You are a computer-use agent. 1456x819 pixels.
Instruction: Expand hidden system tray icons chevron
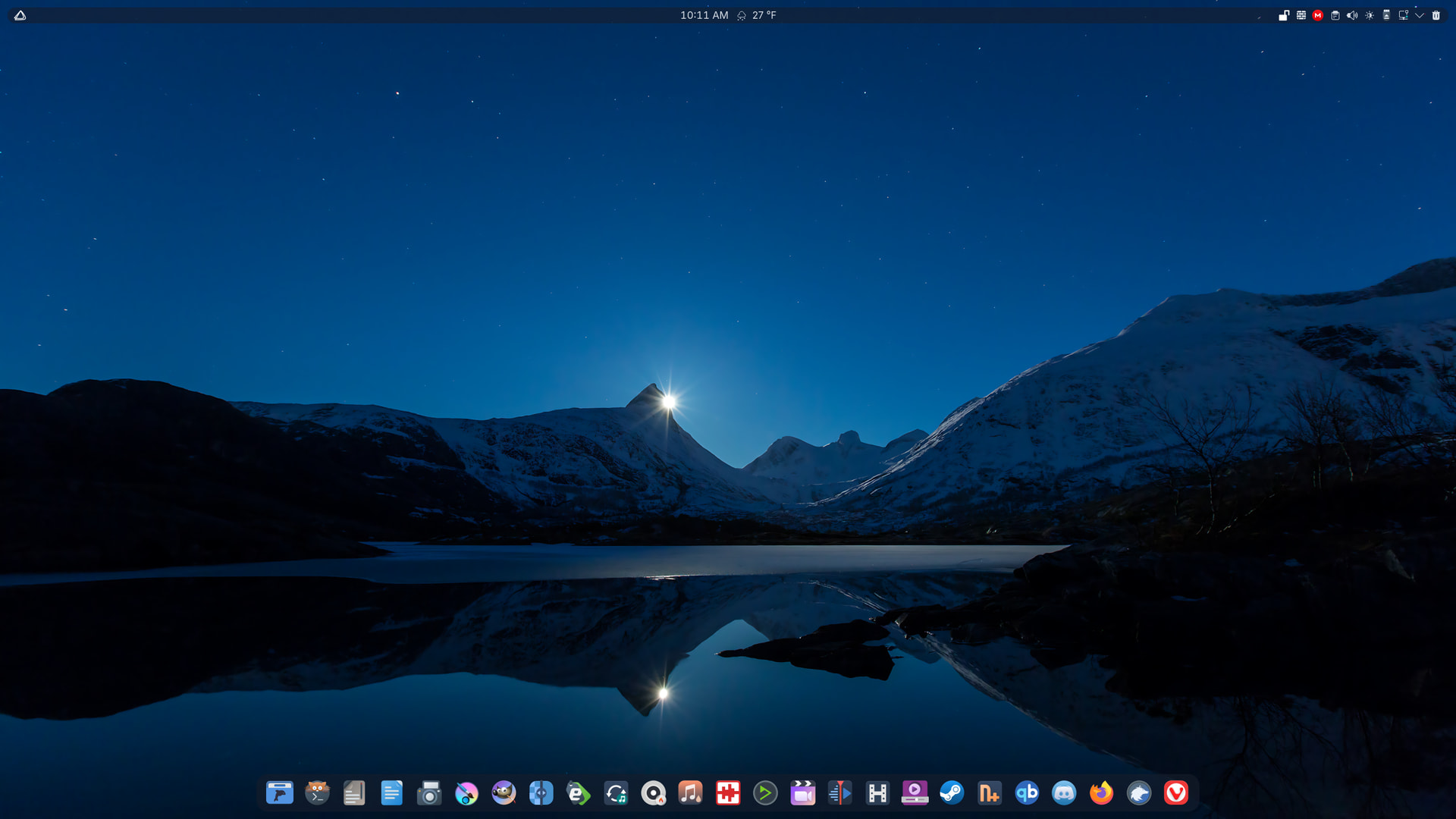click(x=1420, y=15)
